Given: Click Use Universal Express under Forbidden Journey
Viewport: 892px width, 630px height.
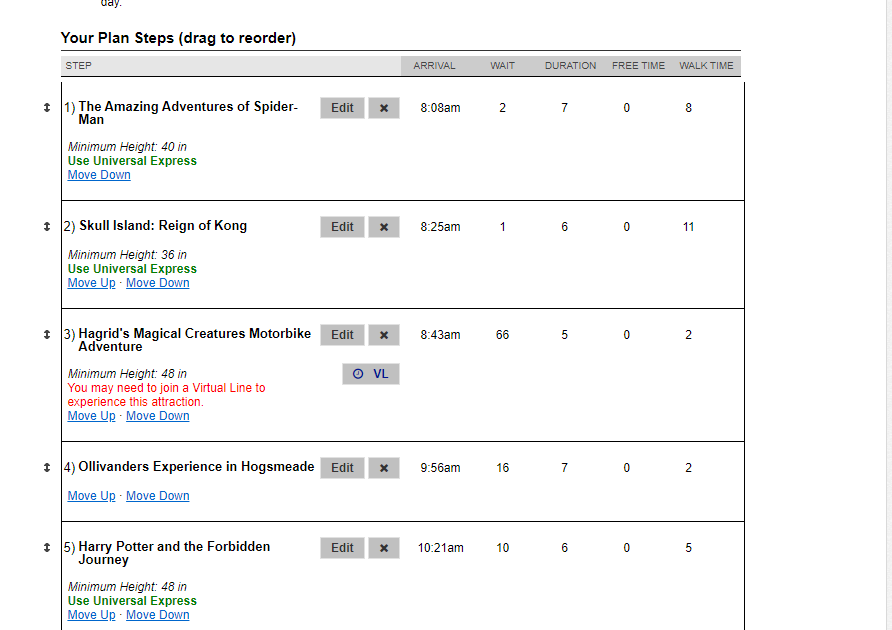Looking at the screenshot, I should coord(132,601).
